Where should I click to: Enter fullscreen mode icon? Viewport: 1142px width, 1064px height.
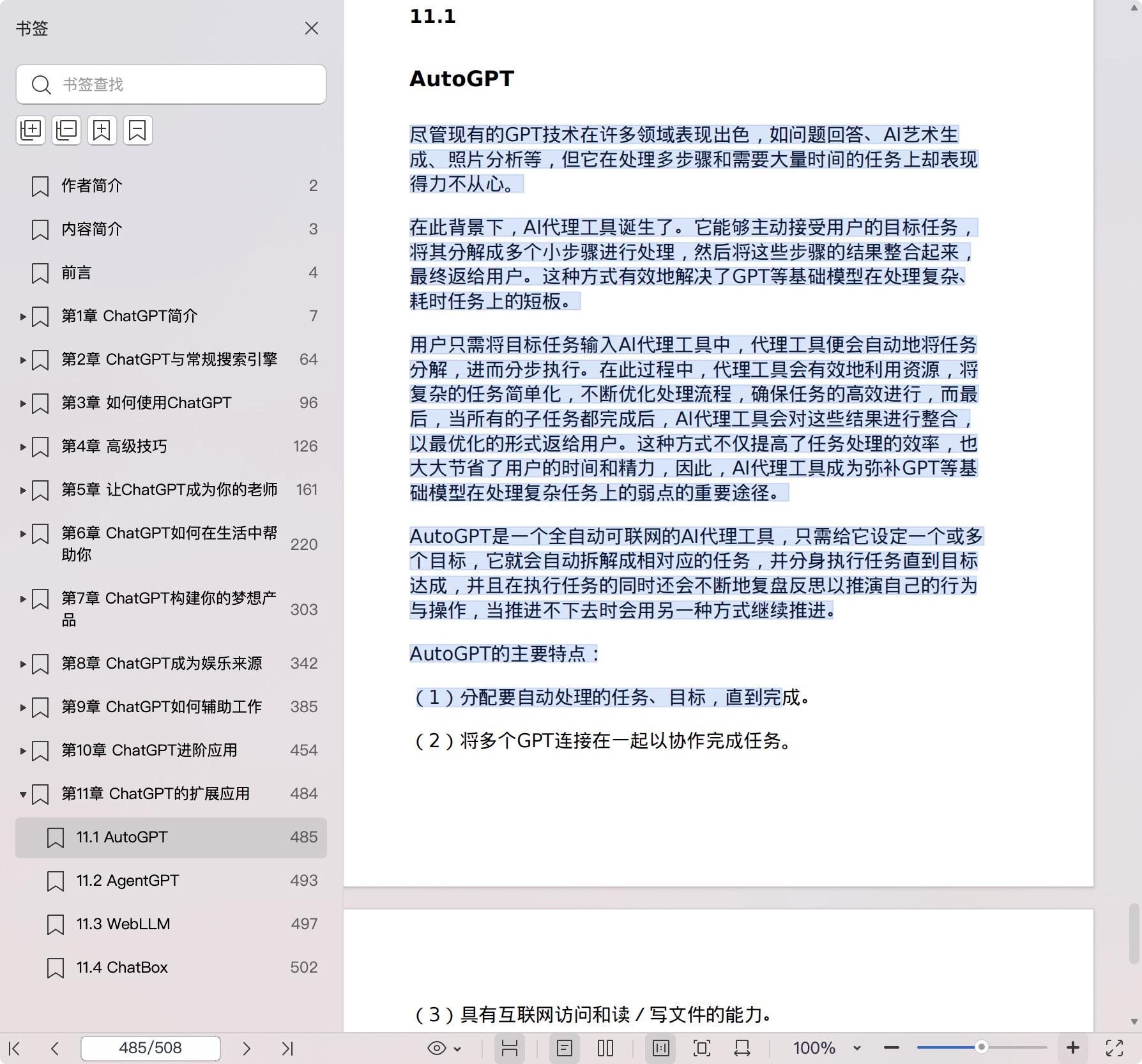(x=1115, y=1048)
